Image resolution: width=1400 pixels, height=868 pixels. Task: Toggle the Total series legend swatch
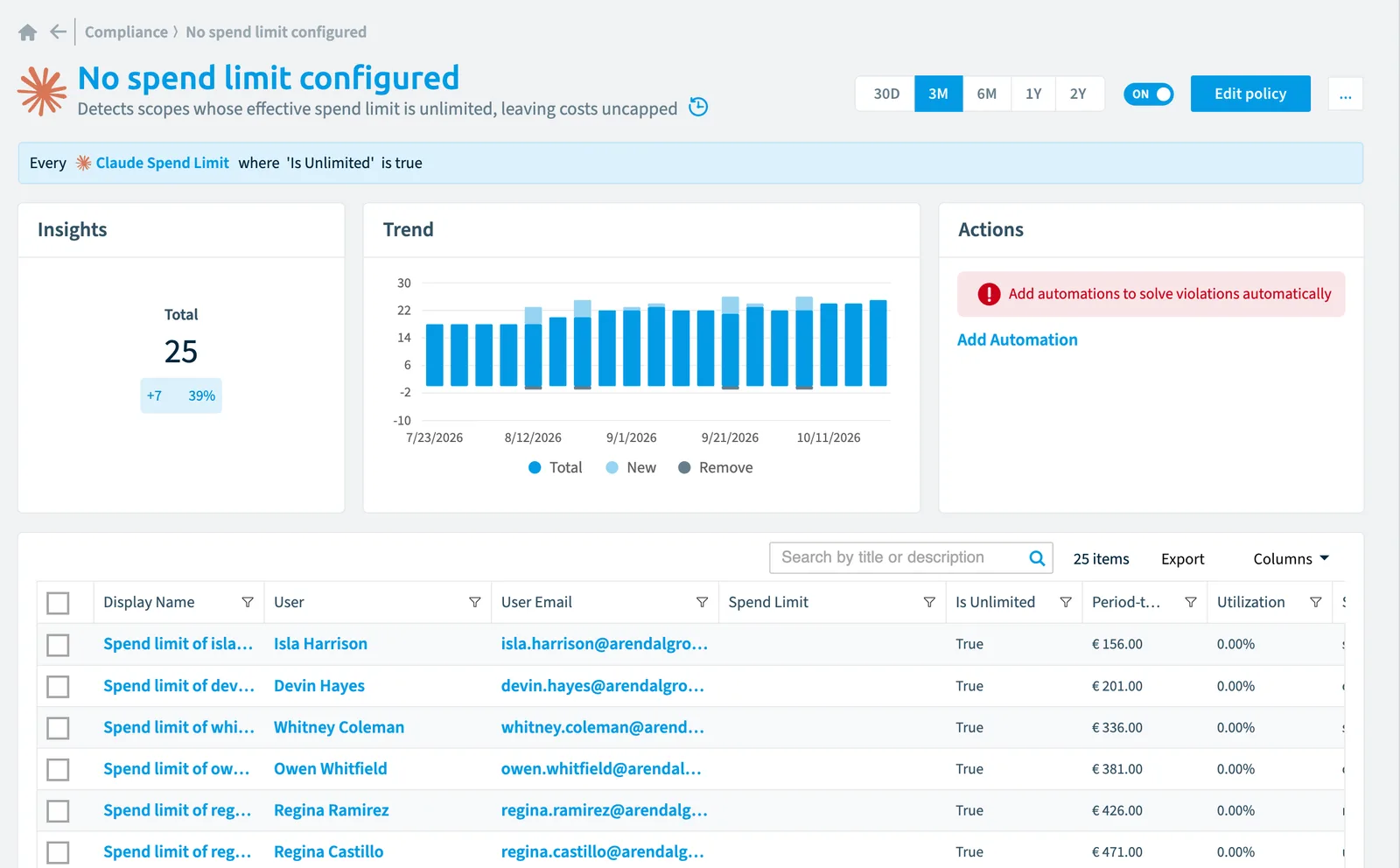535,468
